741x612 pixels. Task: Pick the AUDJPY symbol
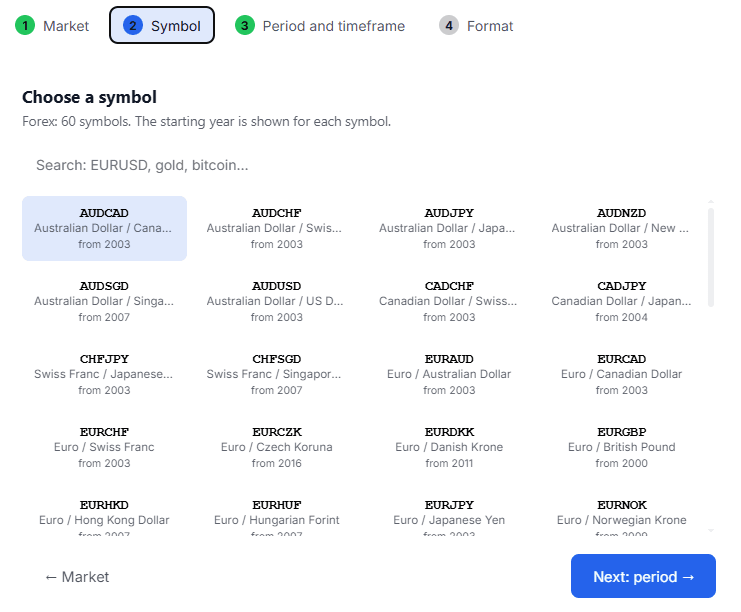[449, 228]
